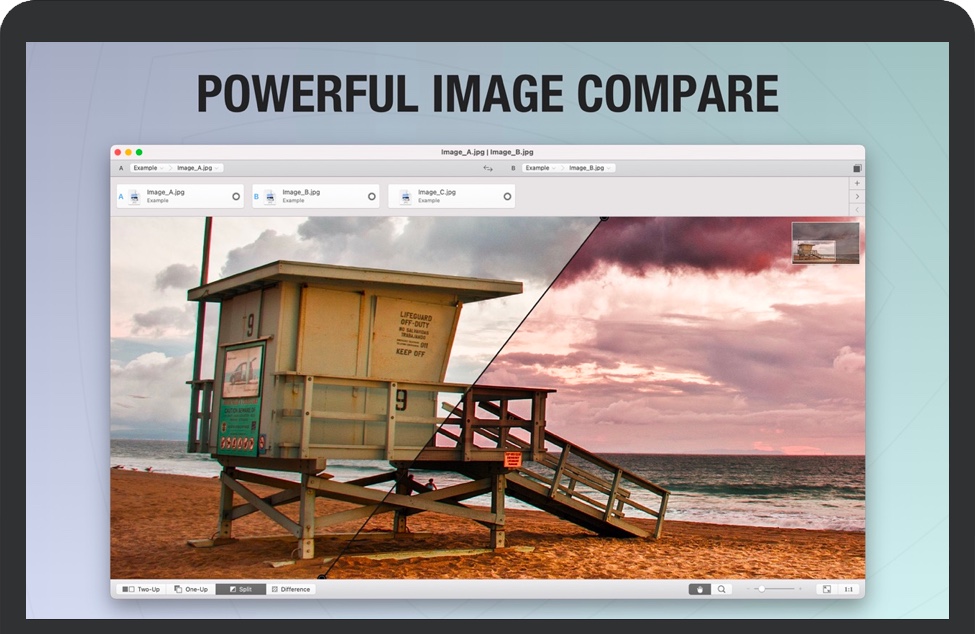The image size is (975, 634).
Task: Click the swap A and B arrows icon
Action: (x=488, y=168)
